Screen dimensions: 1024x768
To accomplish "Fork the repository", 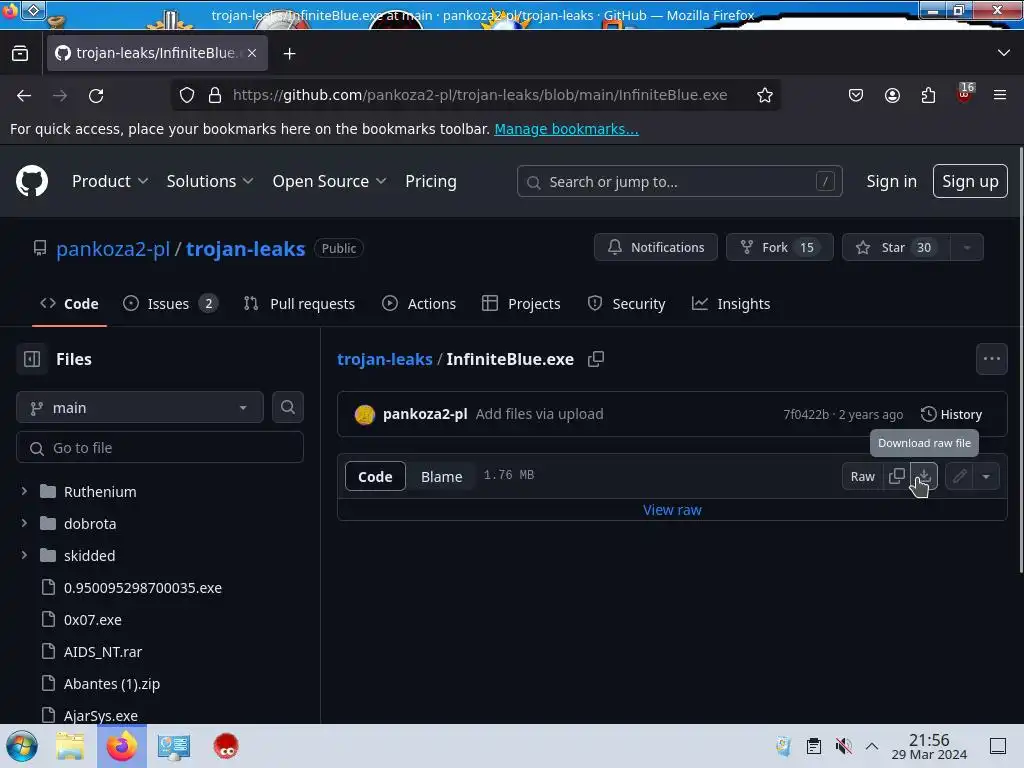I will (779, 248).
